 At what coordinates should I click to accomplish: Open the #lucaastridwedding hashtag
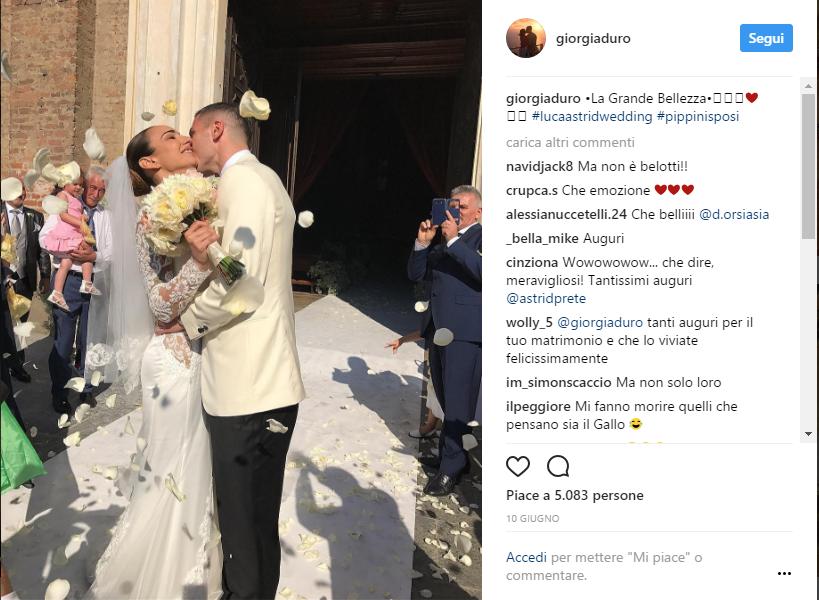[592, 116]
